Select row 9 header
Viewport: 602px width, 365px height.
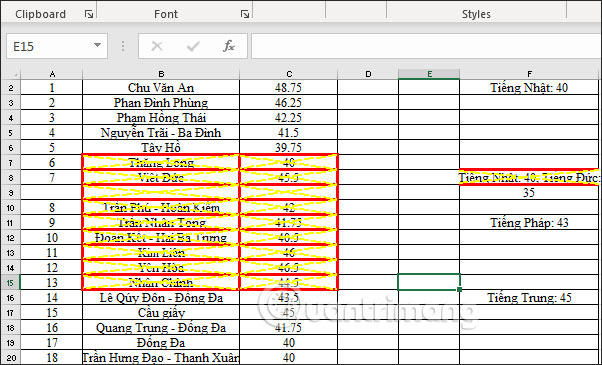[x=10, y=193]
